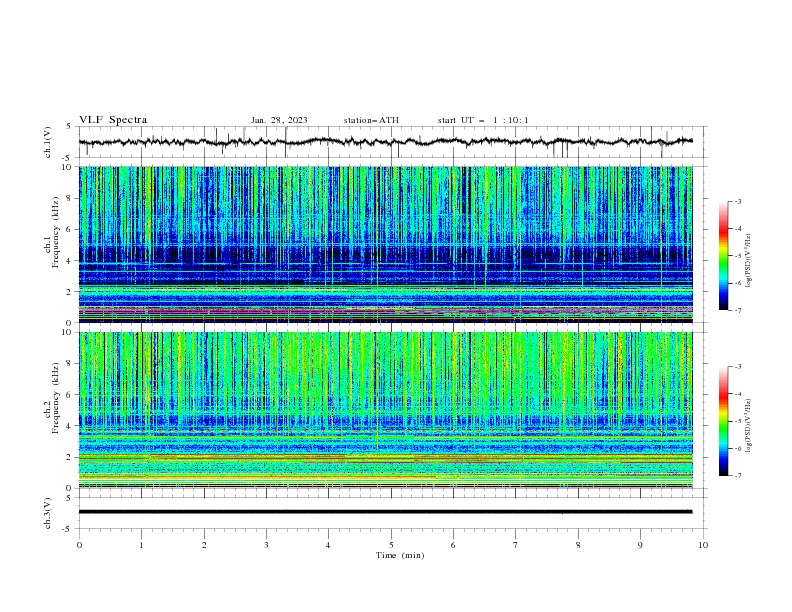Click the "-7" label on ch.1 colorbar
This screenshot has height=612, width=792.
[738, 310]
